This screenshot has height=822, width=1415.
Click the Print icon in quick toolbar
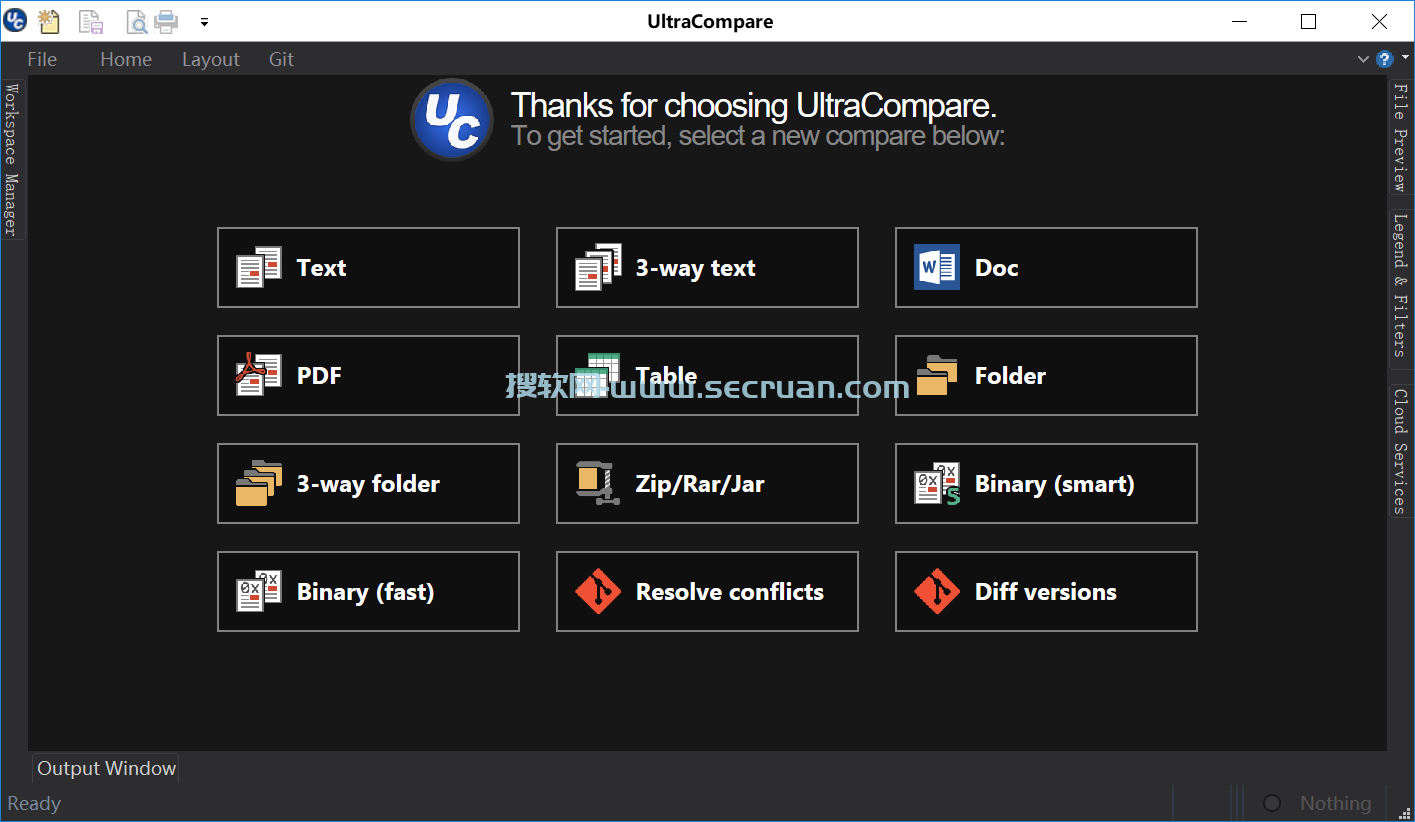165,21
